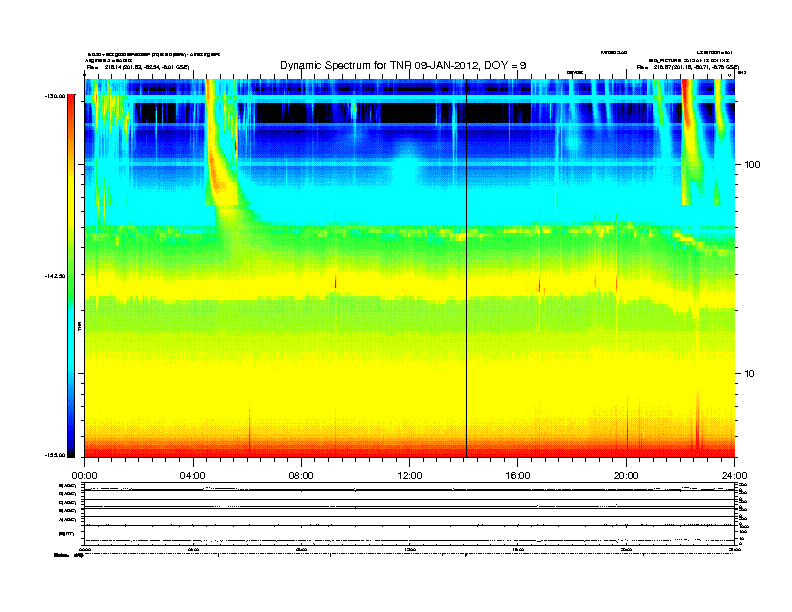Click the -142.50 color bar label
The width and height of the screenshot is (792, 612).
pos(55,276)
